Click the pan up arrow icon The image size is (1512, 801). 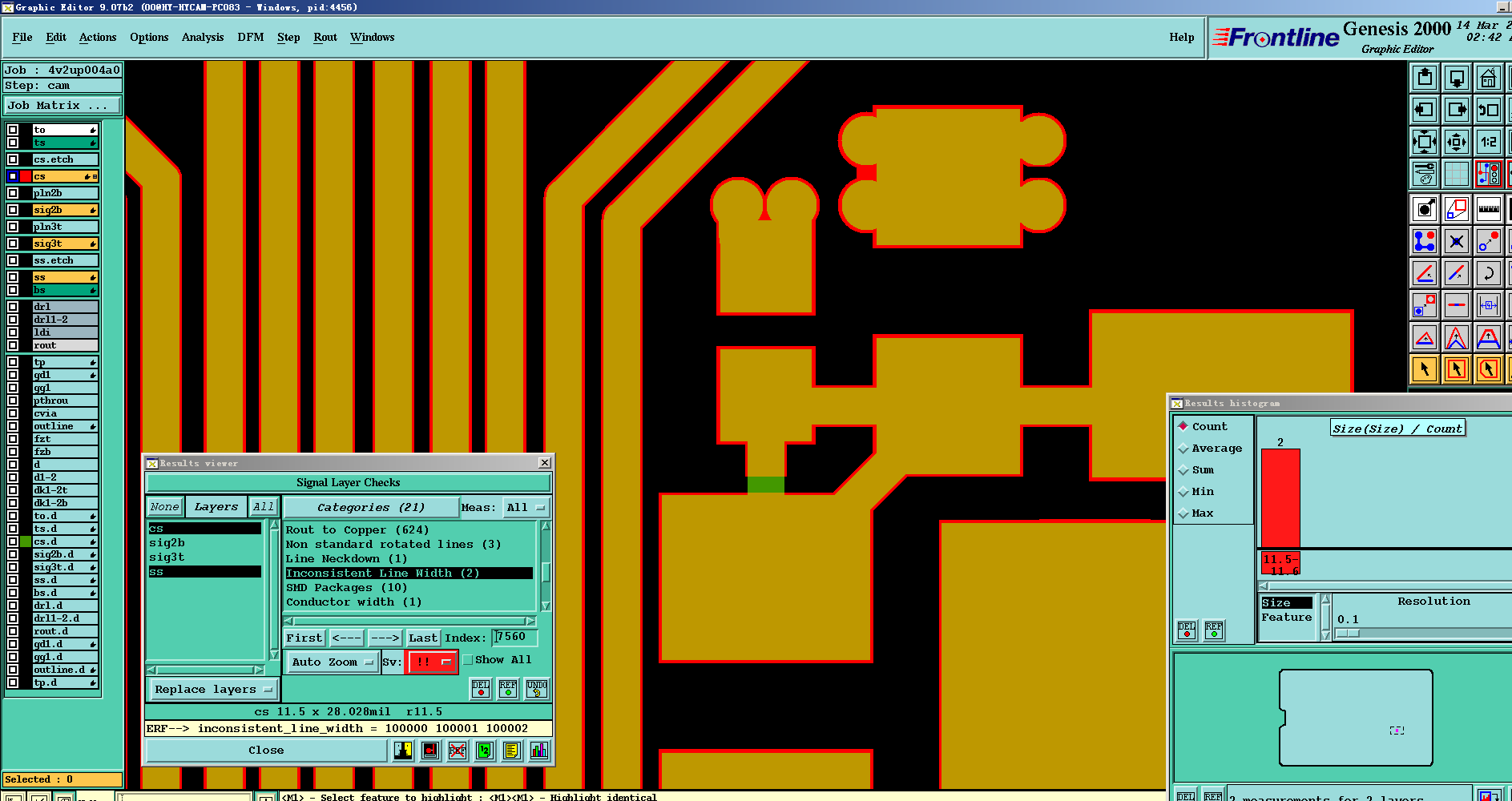click(x=1425, y=78)
